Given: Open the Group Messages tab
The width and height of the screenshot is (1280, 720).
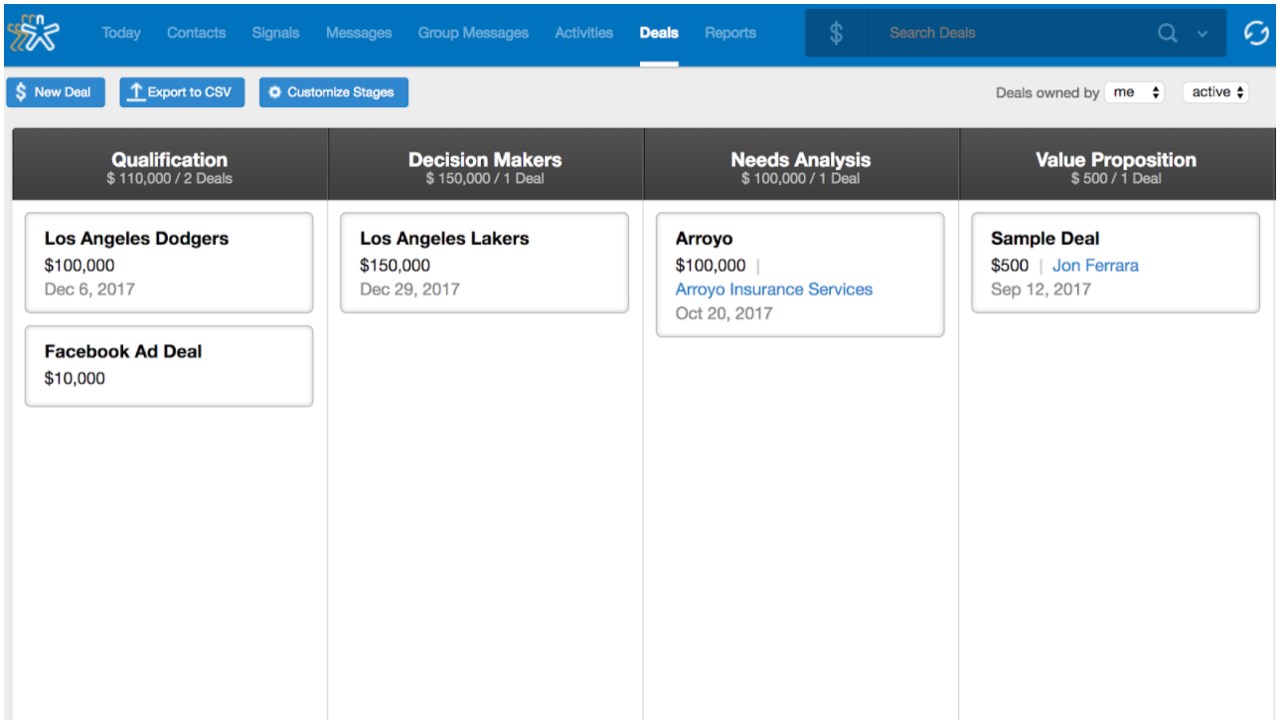Looking at the screenshot, I should [473, 33].
